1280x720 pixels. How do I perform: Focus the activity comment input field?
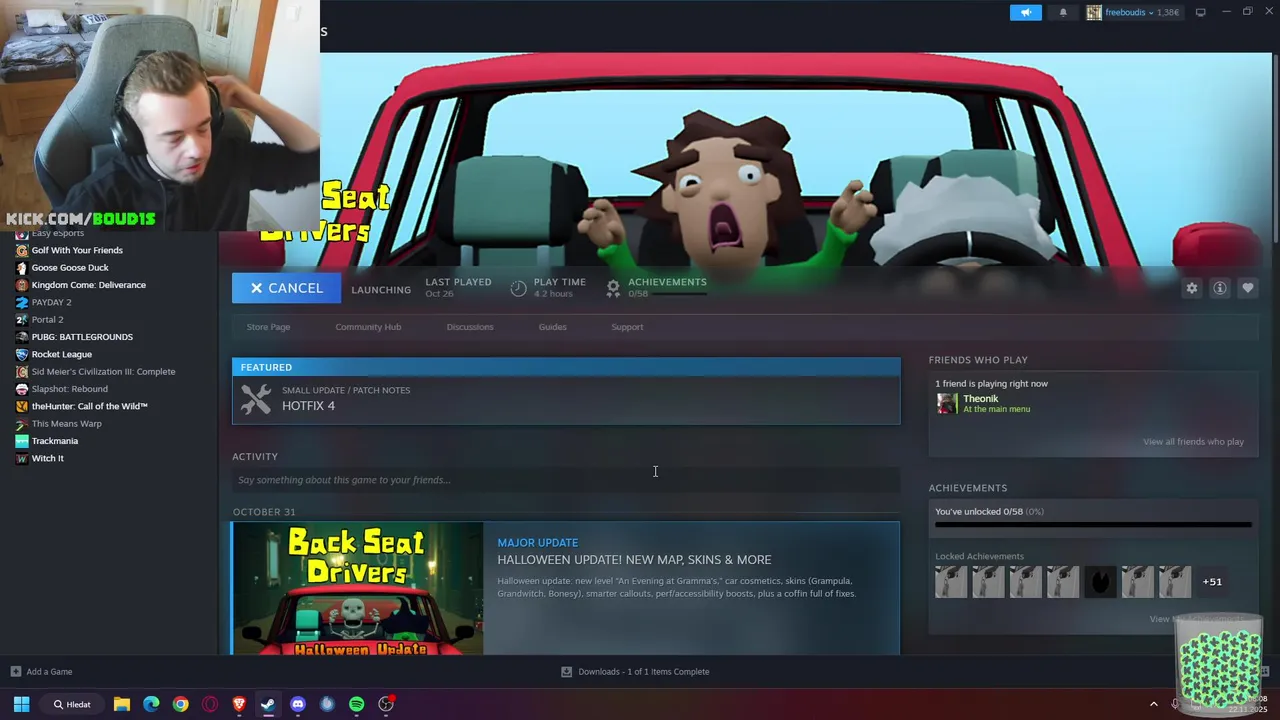tap(566, 480)
